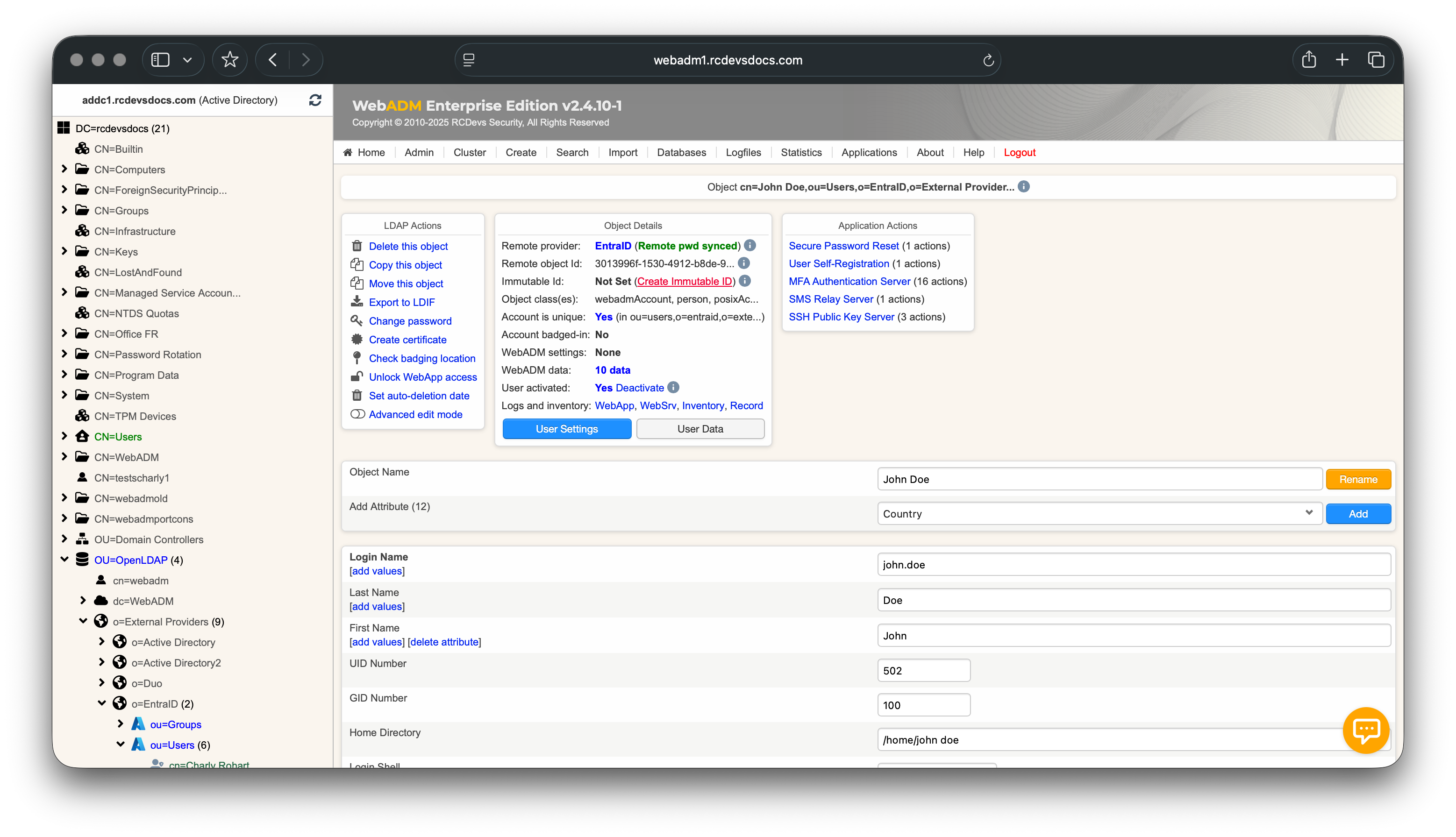The image size is (1456, 837).
Task: Switch to the User Data view
Action: [x=700, y=429]
